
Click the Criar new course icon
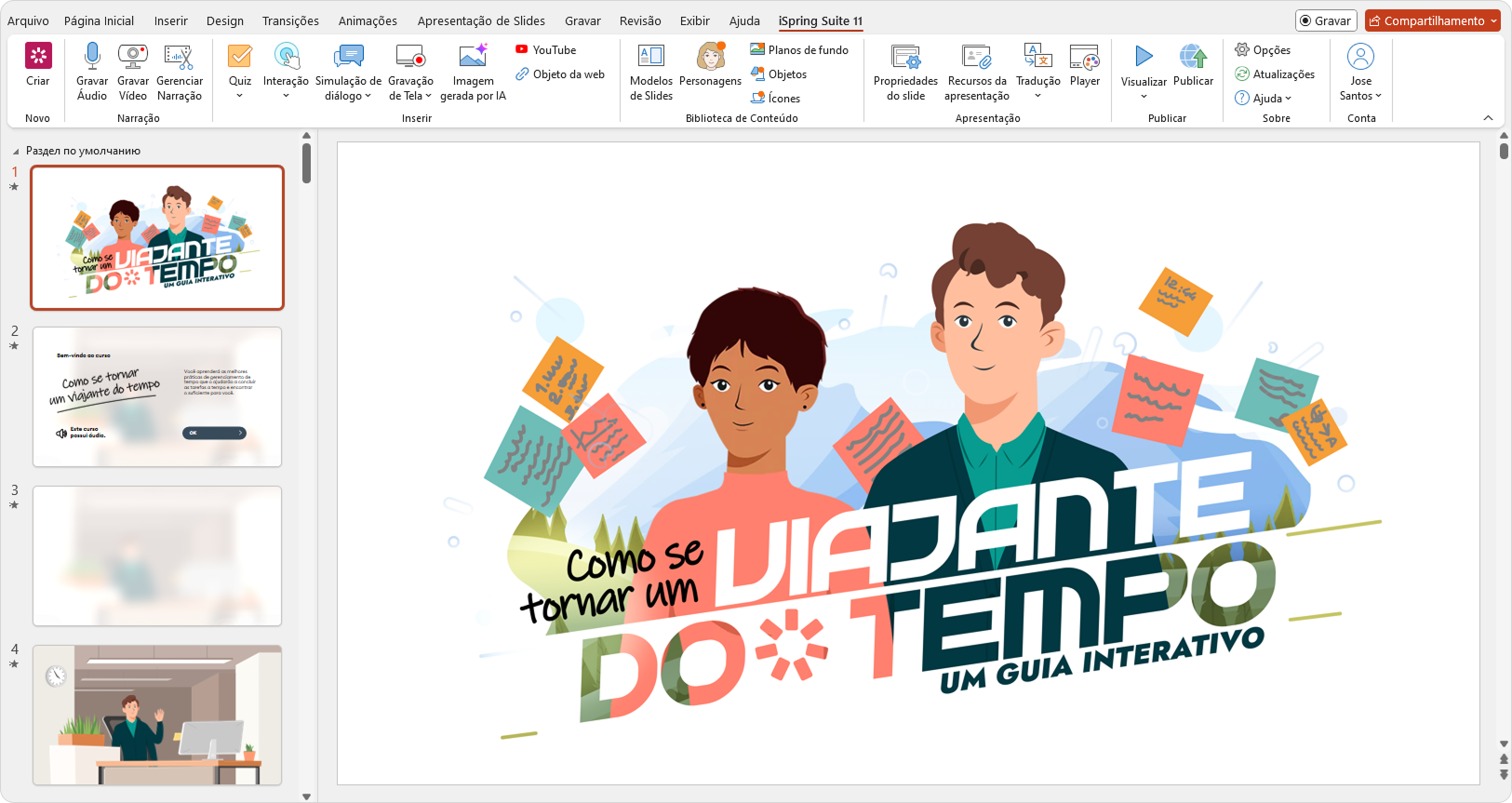coord(38,58)
